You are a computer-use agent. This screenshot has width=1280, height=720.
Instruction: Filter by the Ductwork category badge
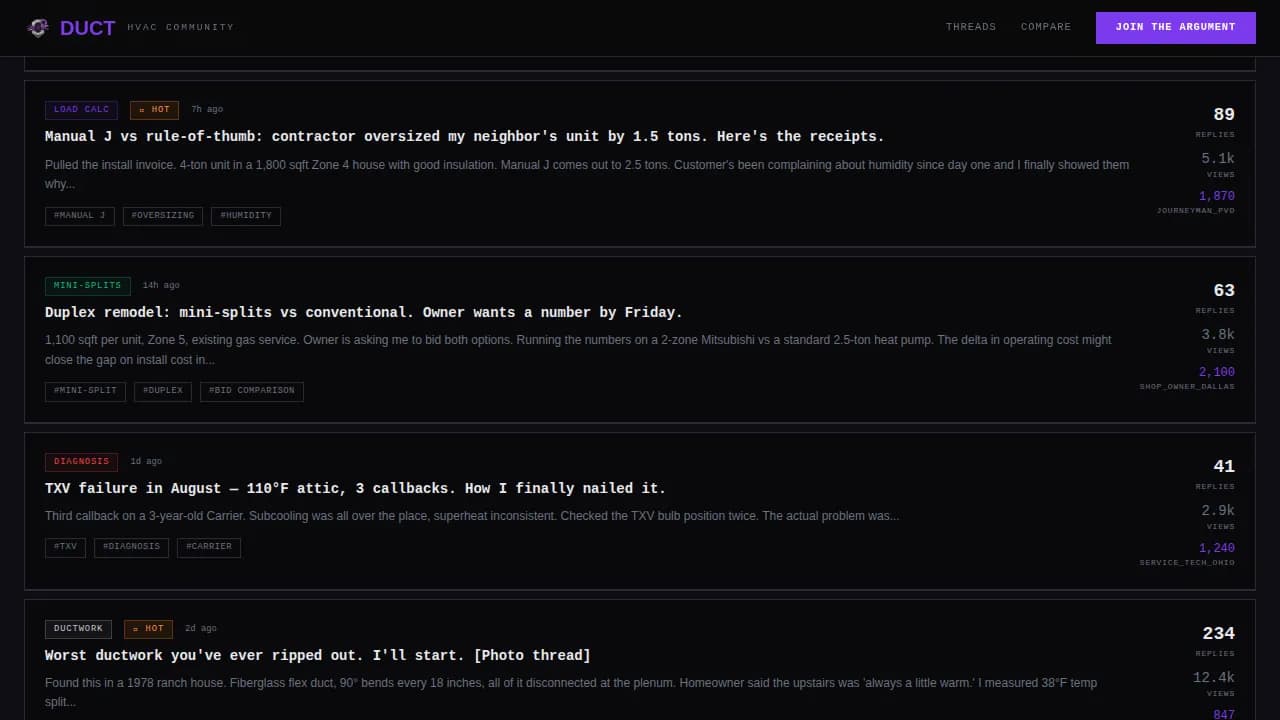[x=78, y=629]
